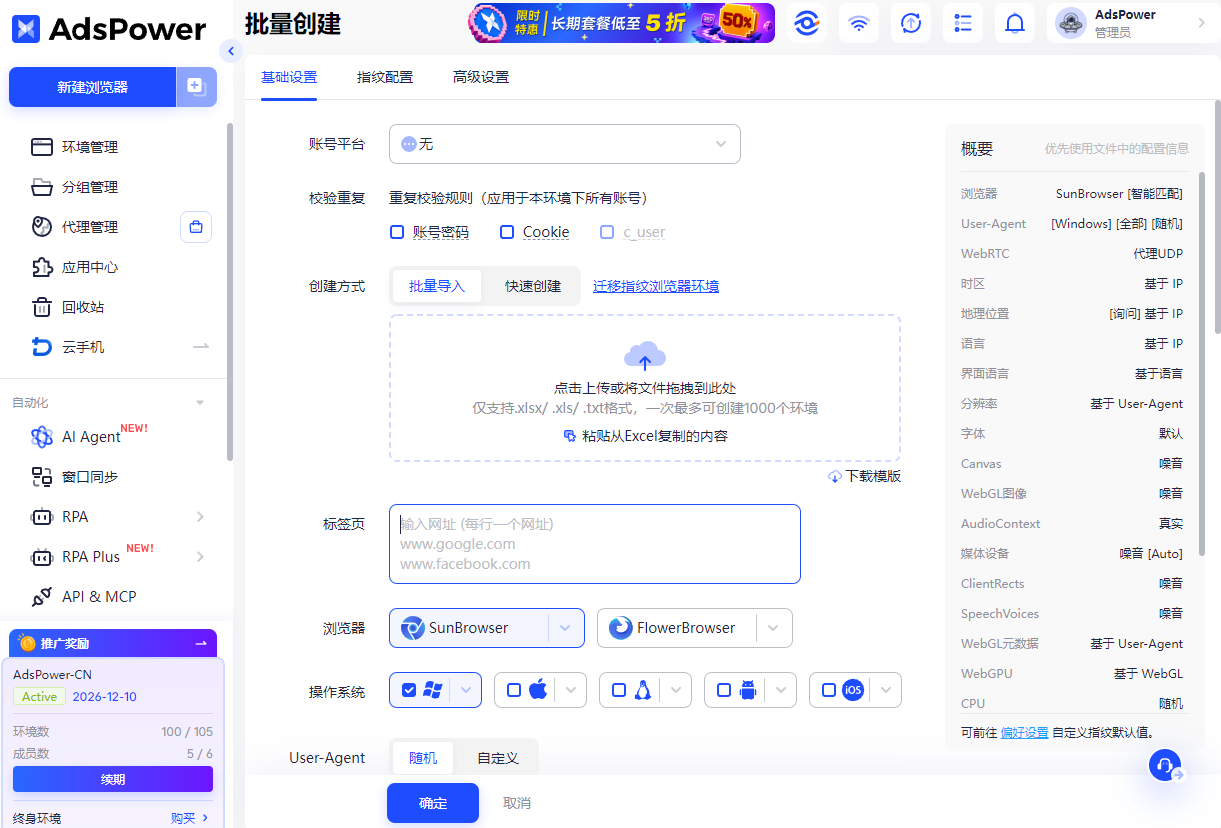The image size is (1221, 828).
Task: Expand the RPA submenu
Action: tap(200, 517)
